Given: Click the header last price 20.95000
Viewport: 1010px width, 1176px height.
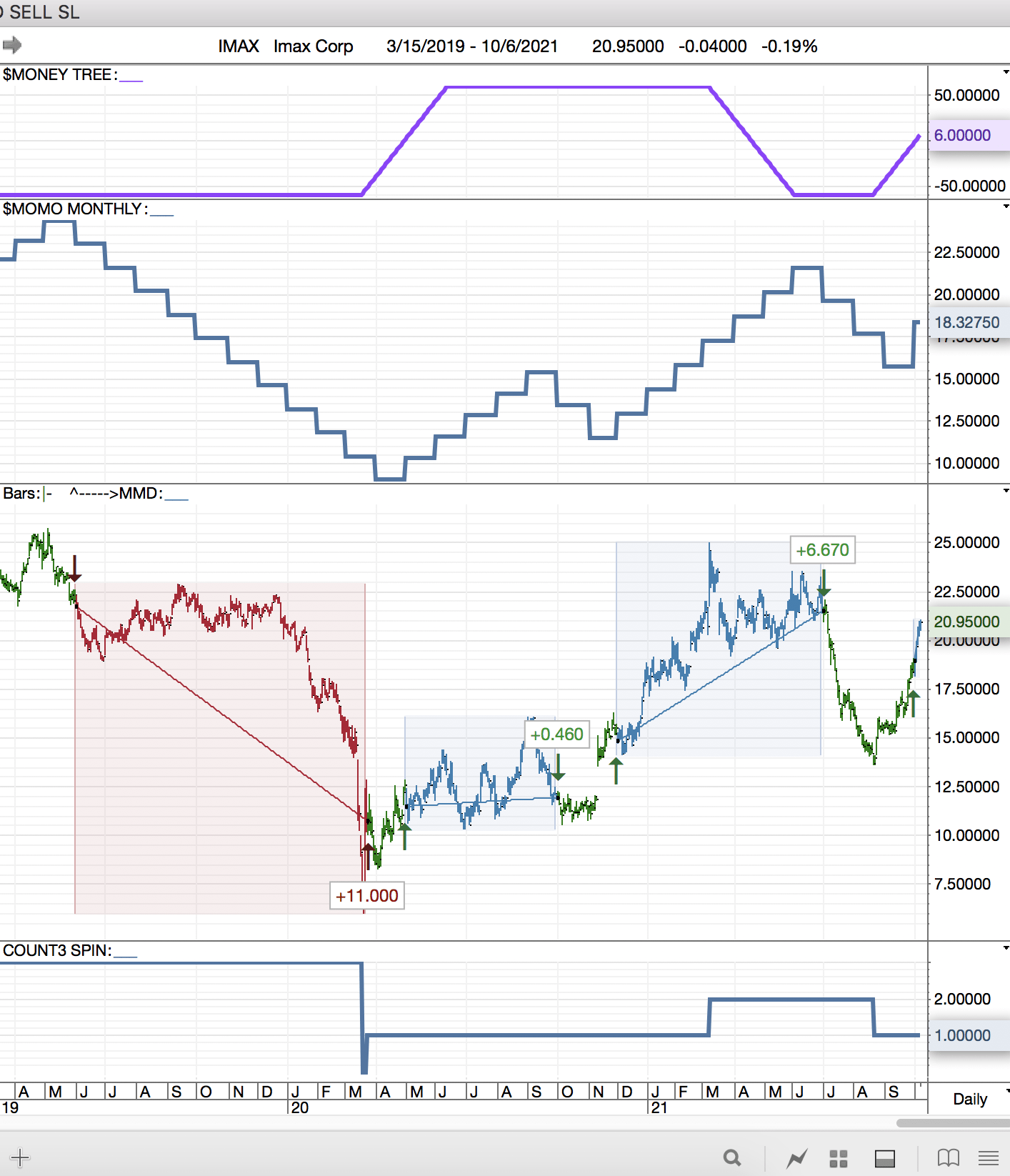Looking at the screenshot, I should point(628,46).
